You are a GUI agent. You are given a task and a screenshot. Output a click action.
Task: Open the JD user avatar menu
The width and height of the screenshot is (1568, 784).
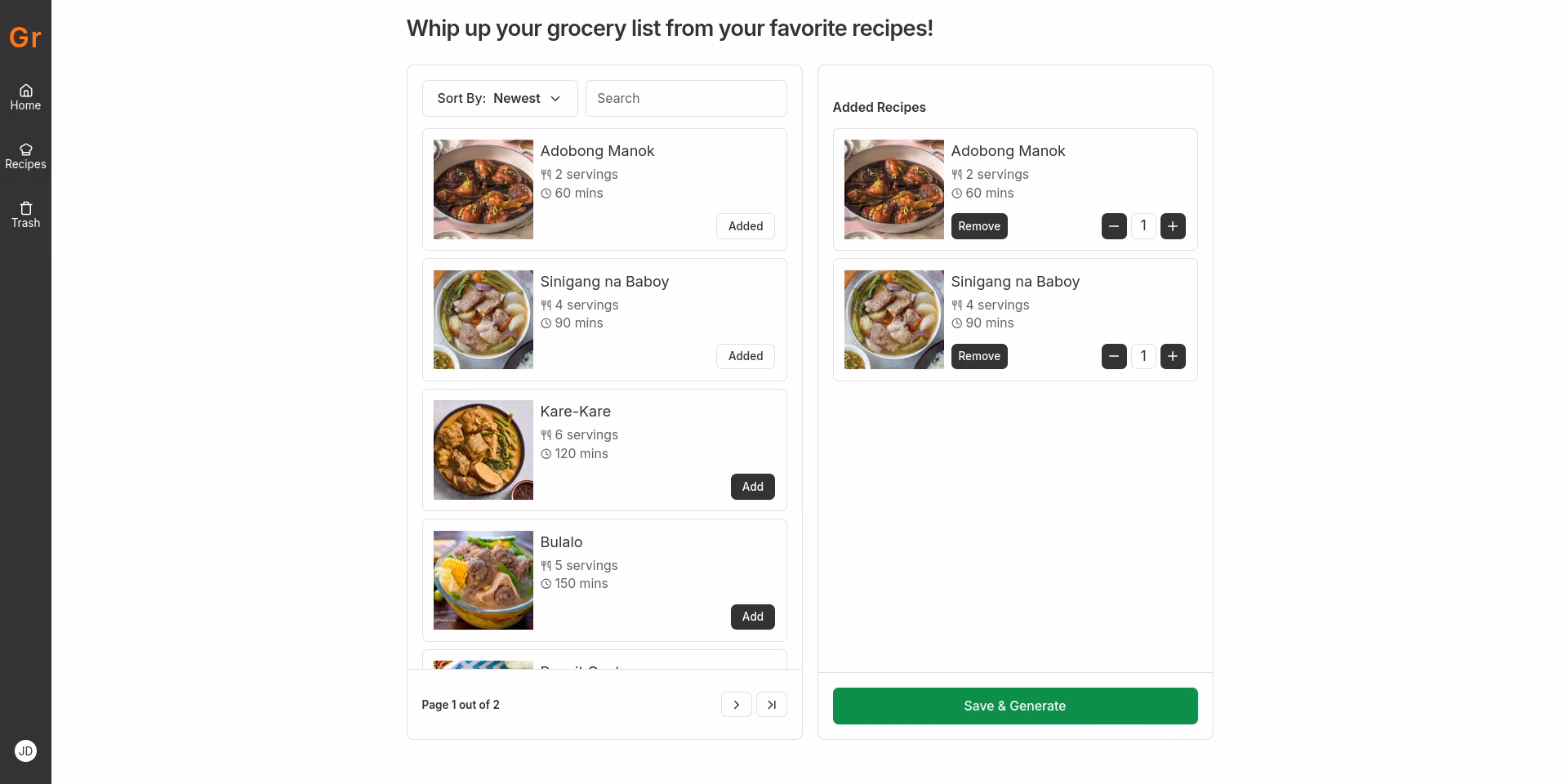[x=25, y=751]
